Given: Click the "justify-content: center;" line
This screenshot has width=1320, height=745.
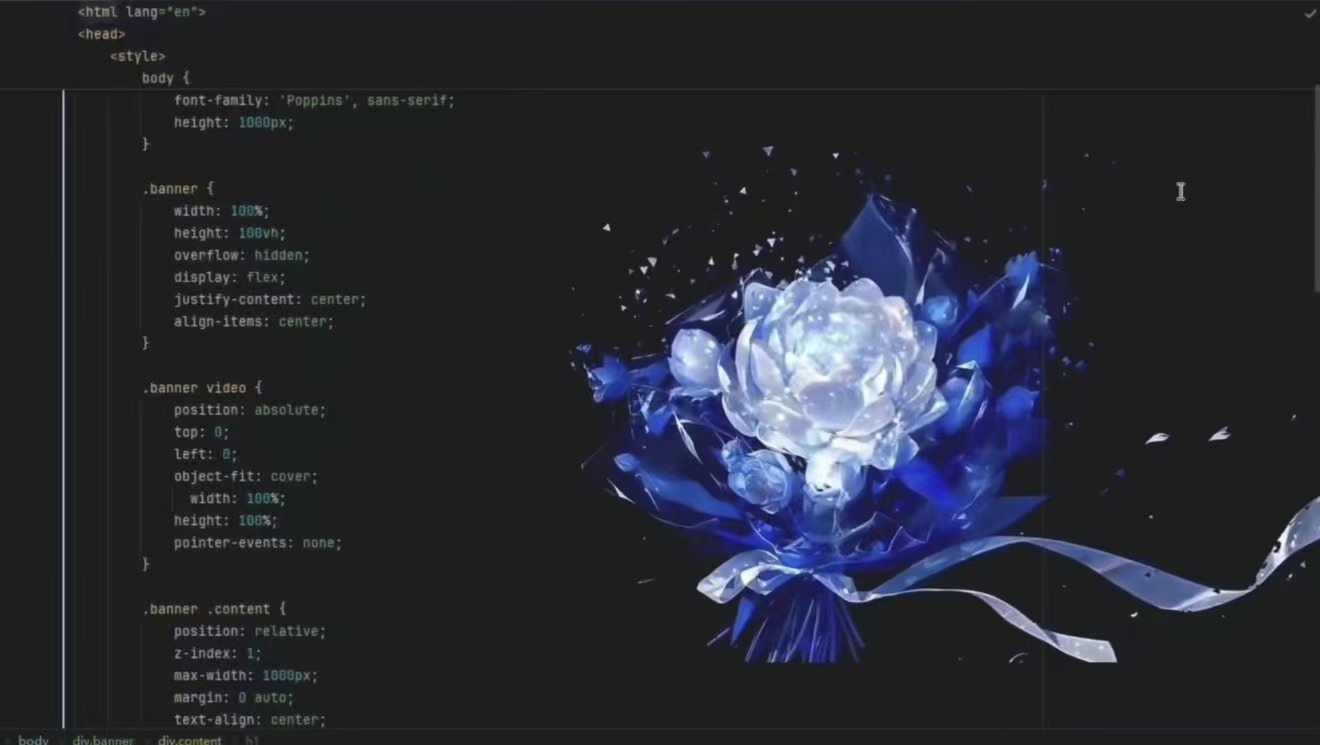Looking at the screenshot, I should tap(270, 299).
